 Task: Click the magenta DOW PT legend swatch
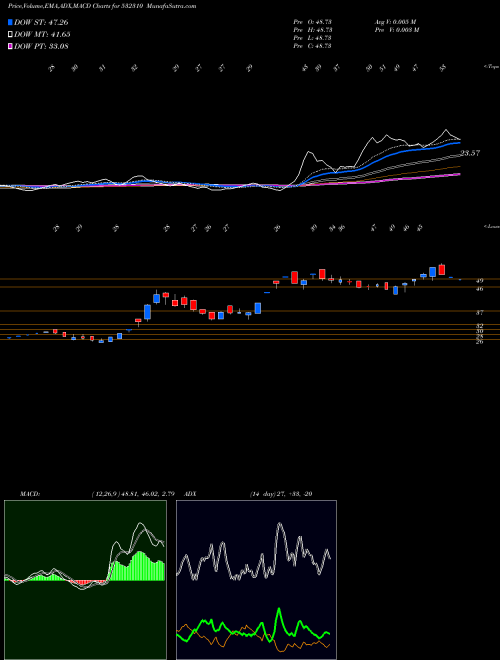10,46
